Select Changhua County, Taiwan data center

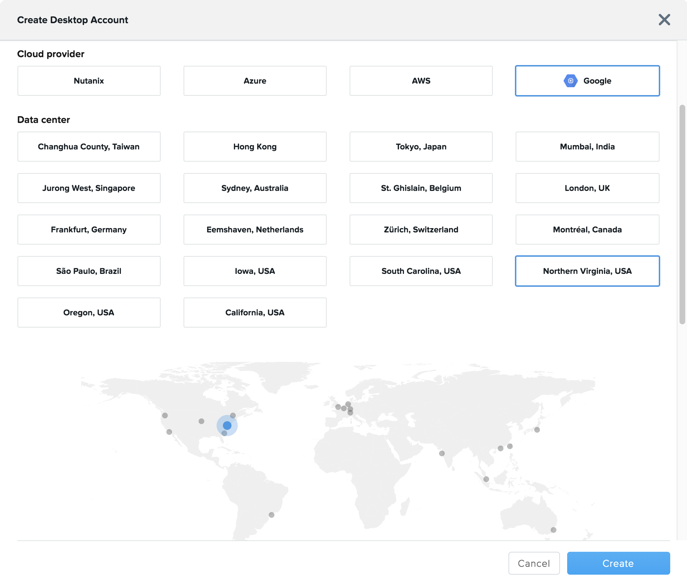click(89, 147)
